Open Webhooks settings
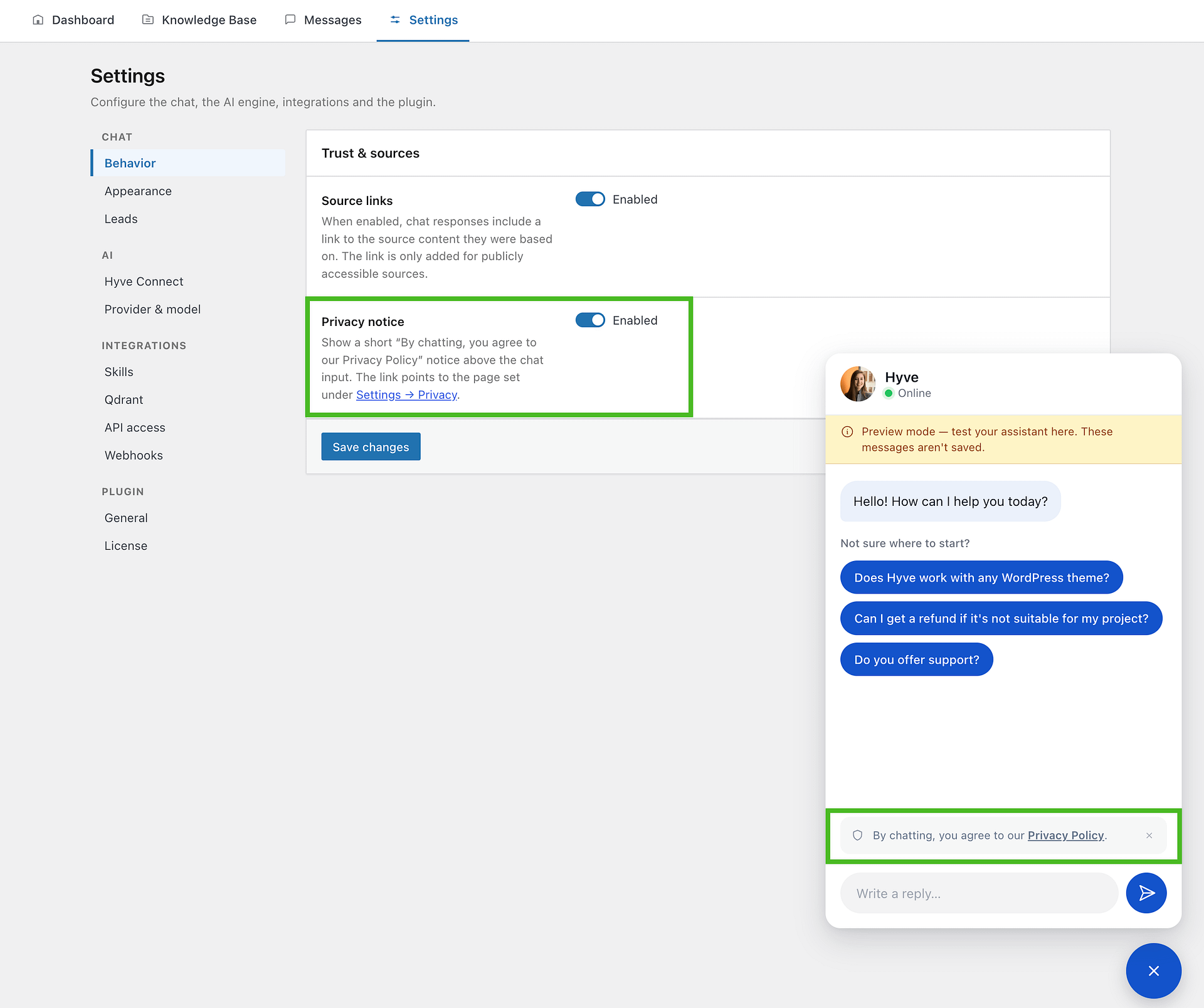Viewport: 1204px width, 1008px height. 134,455
